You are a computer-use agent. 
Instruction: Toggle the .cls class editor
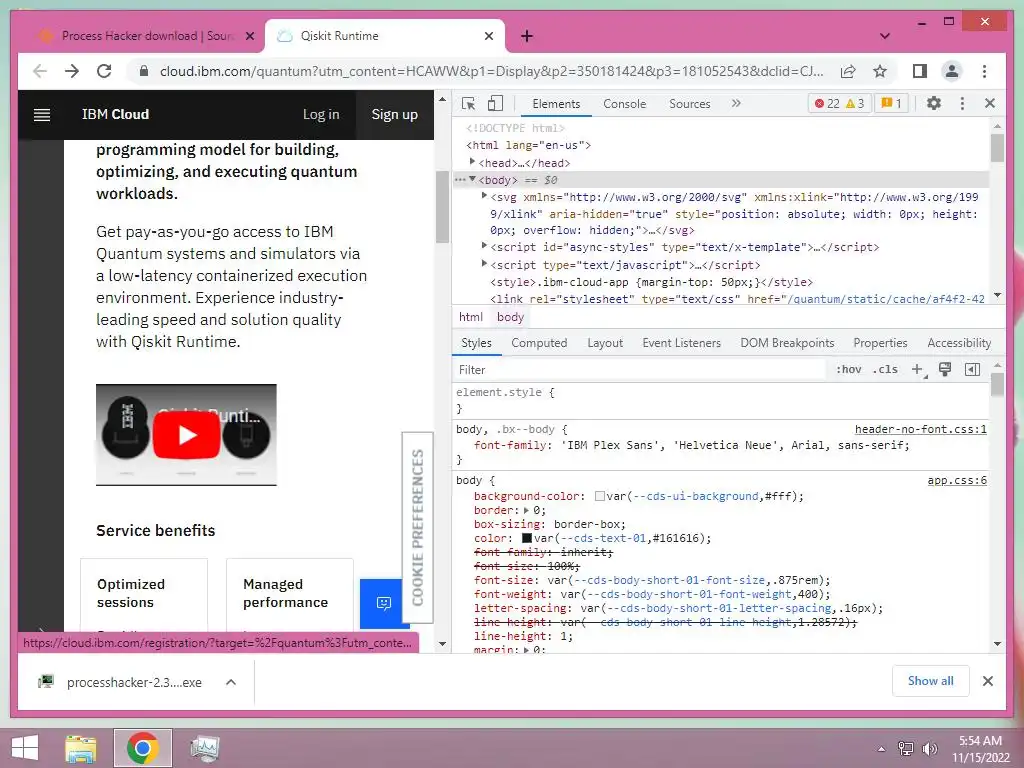(x=885, y=370)
